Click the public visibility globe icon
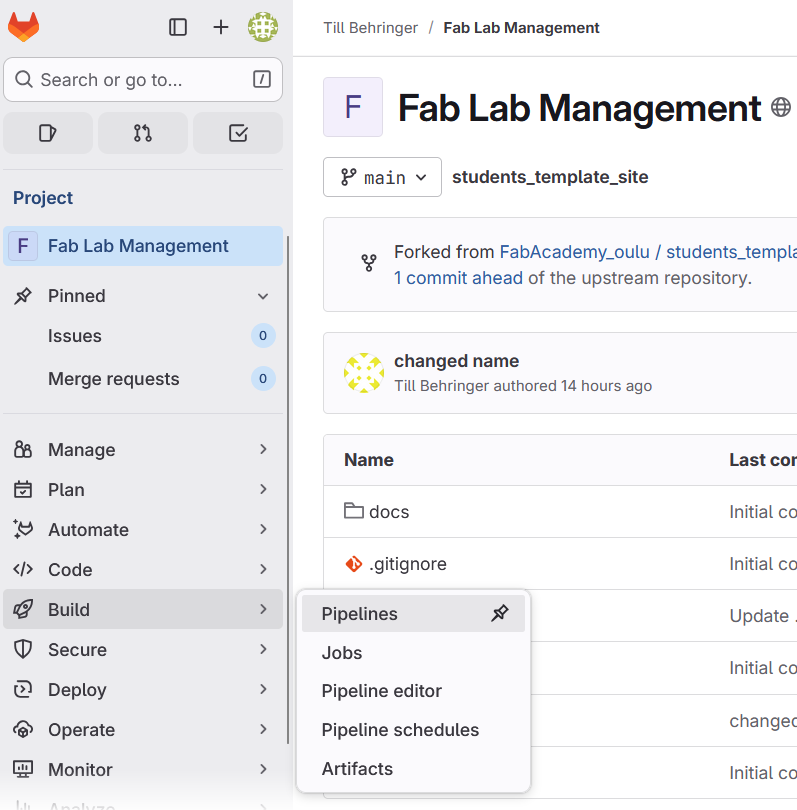The height and width of the screenshot is (810, 797). point(780,107)
